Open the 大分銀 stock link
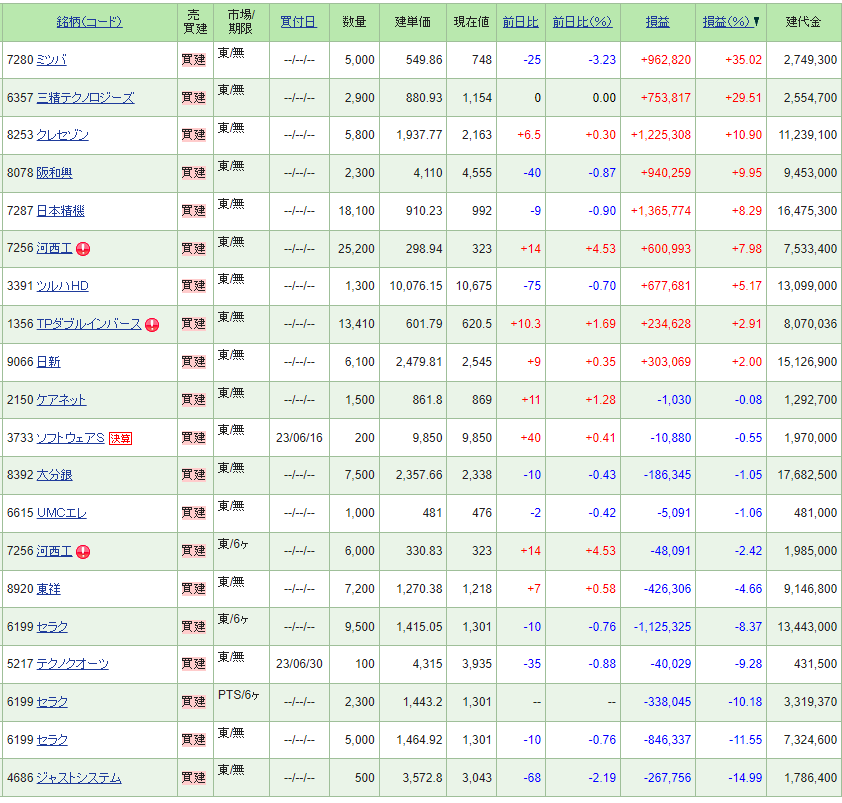This screenshot has width=842, height=803. (54, 475)
